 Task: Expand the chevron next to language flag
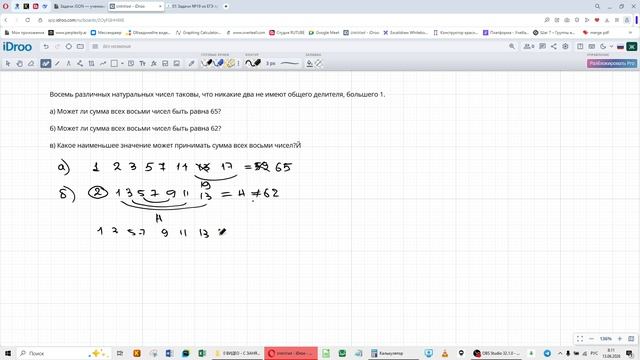611,47
